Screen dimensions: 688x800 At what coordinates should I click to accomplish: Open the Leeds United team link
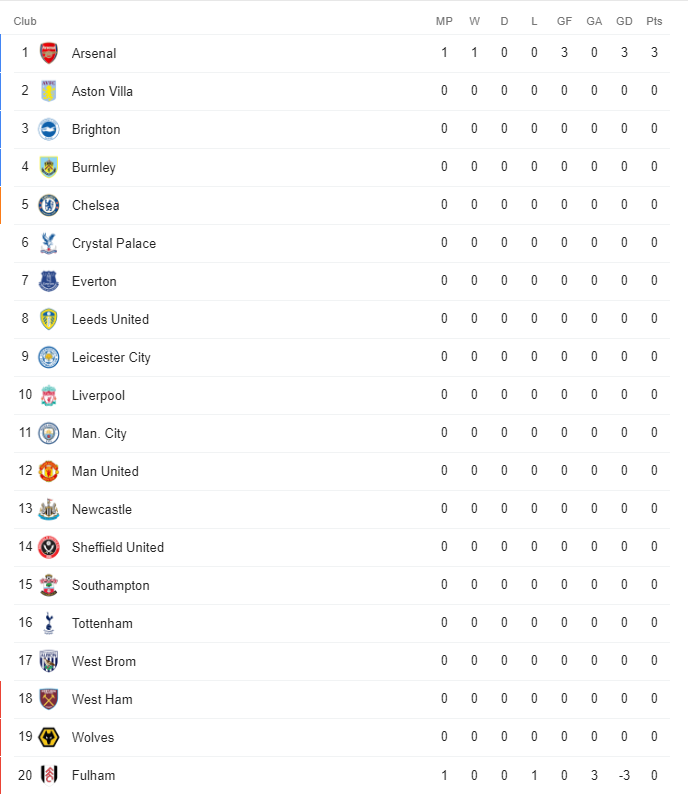[x=110, y=319]
